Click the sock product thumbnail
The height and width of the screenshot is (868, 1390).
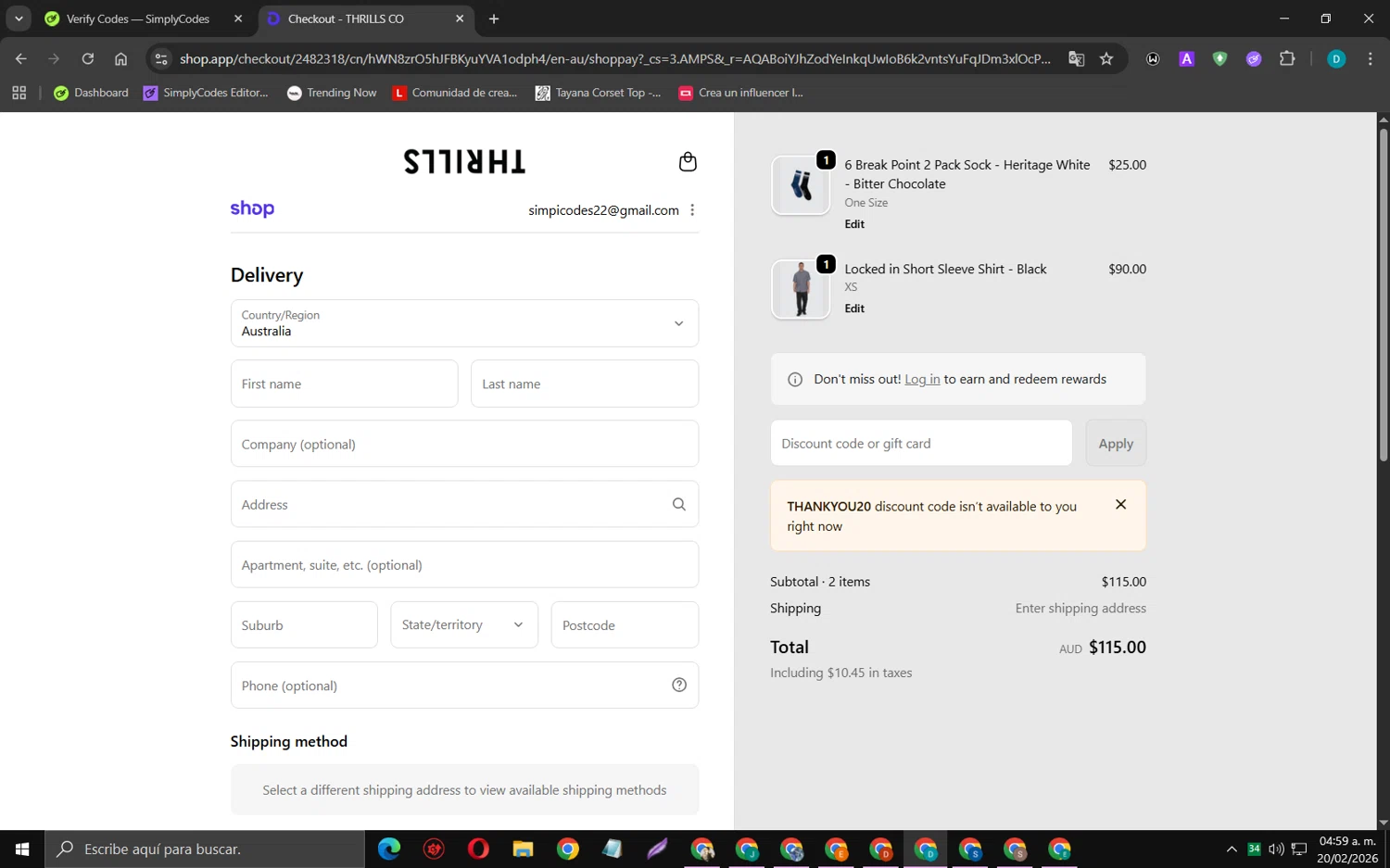(x=801, y=185)
